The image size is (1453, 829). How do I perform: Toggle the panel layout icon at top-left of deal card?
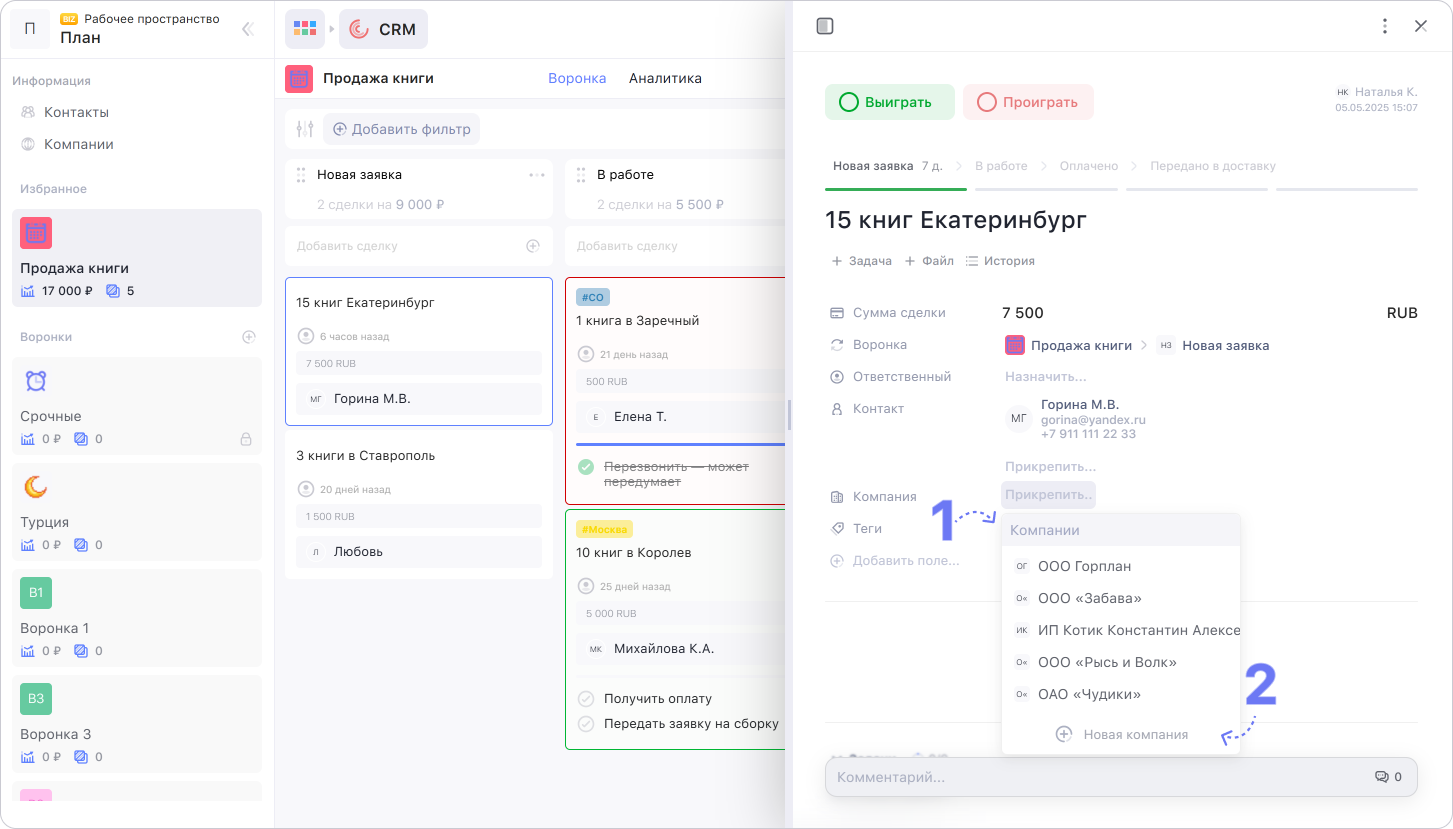[x=825, y=26]
